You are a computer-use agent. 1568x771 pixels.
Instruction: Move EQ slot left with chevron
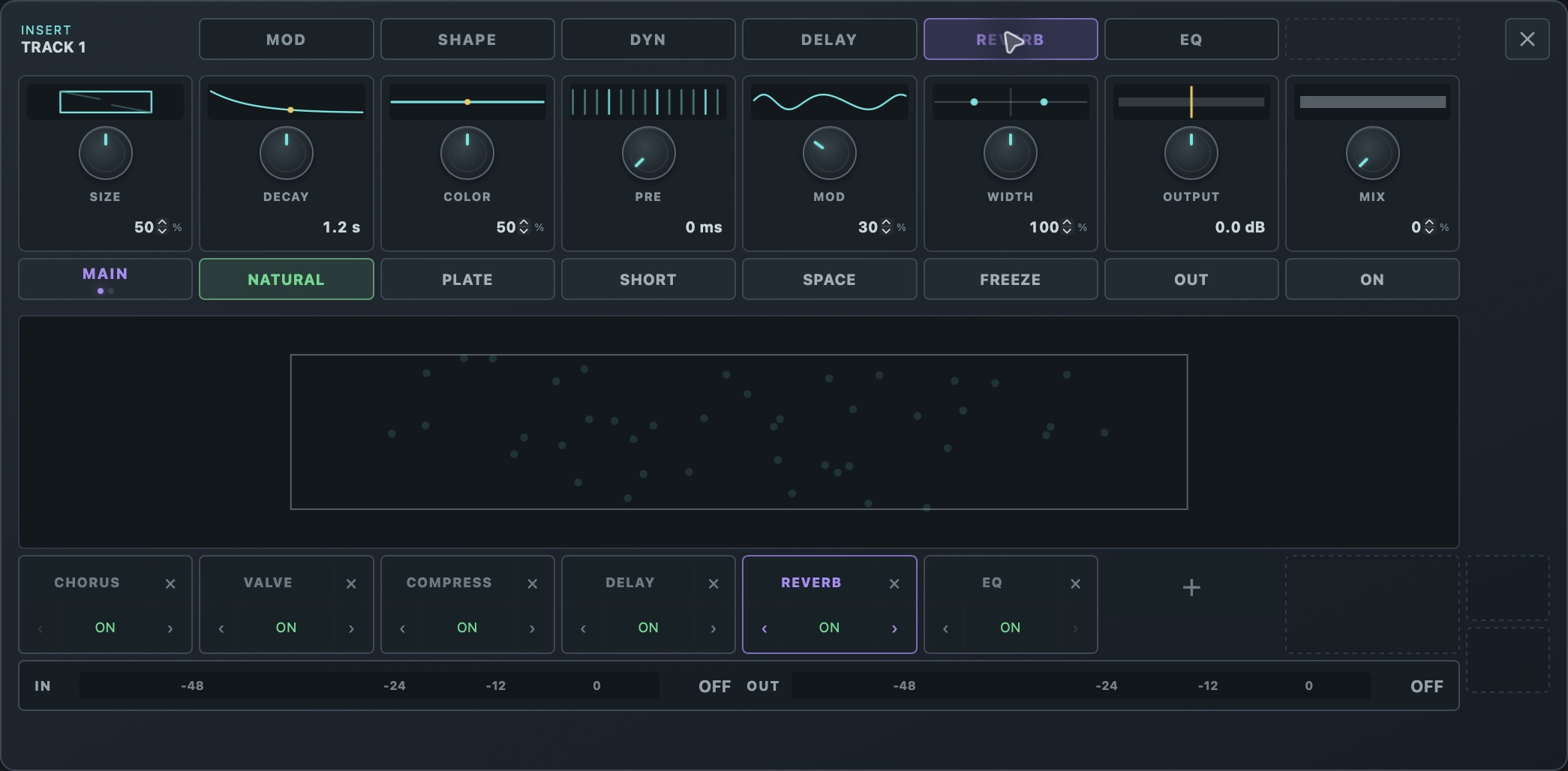click(x=945, y=628)
